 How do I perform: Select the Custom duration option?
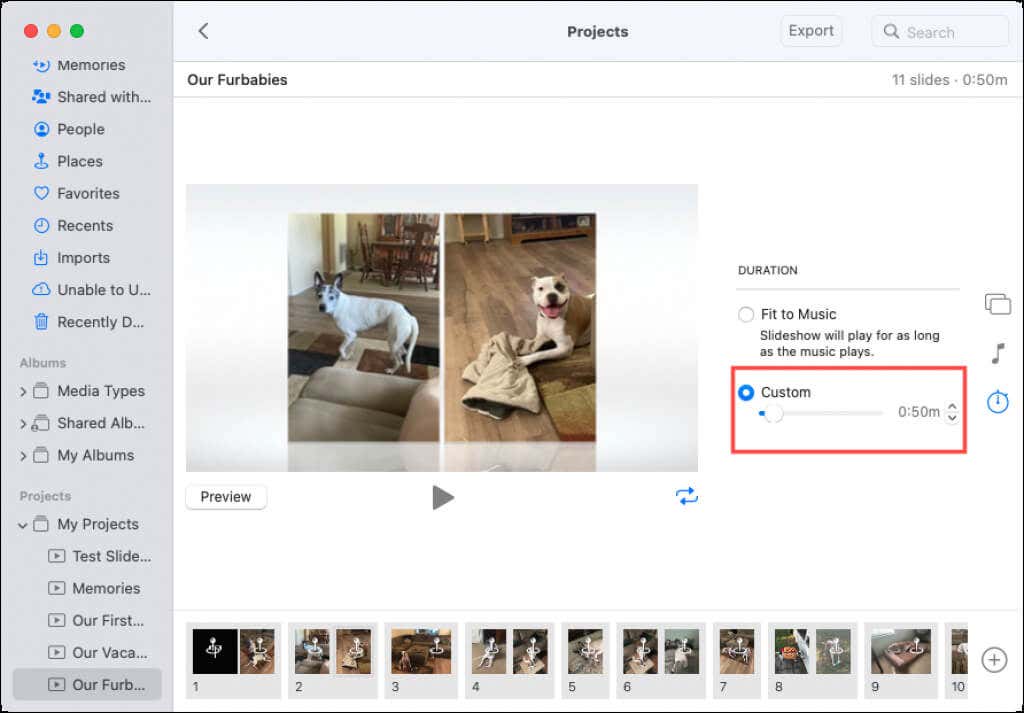coord(746,392)
